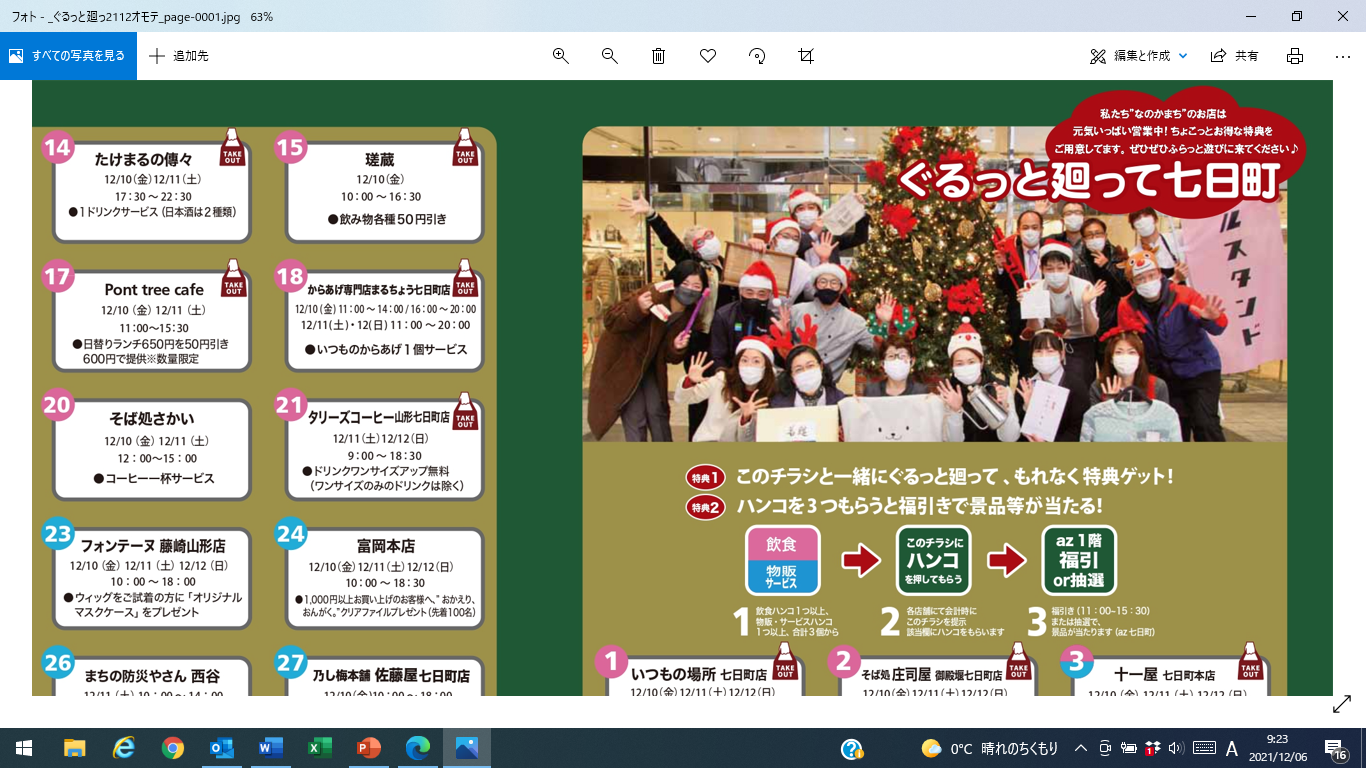Viewport: 1366px width, 768px height.
Task: Open the 共有 share option
Action: point(1235,56)
